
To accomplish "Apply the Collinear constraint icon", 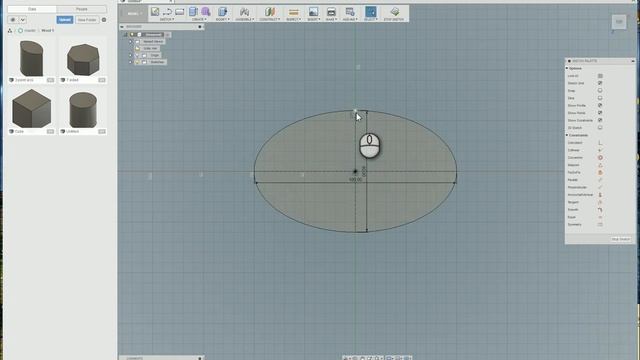I will [x=600, y=150].
